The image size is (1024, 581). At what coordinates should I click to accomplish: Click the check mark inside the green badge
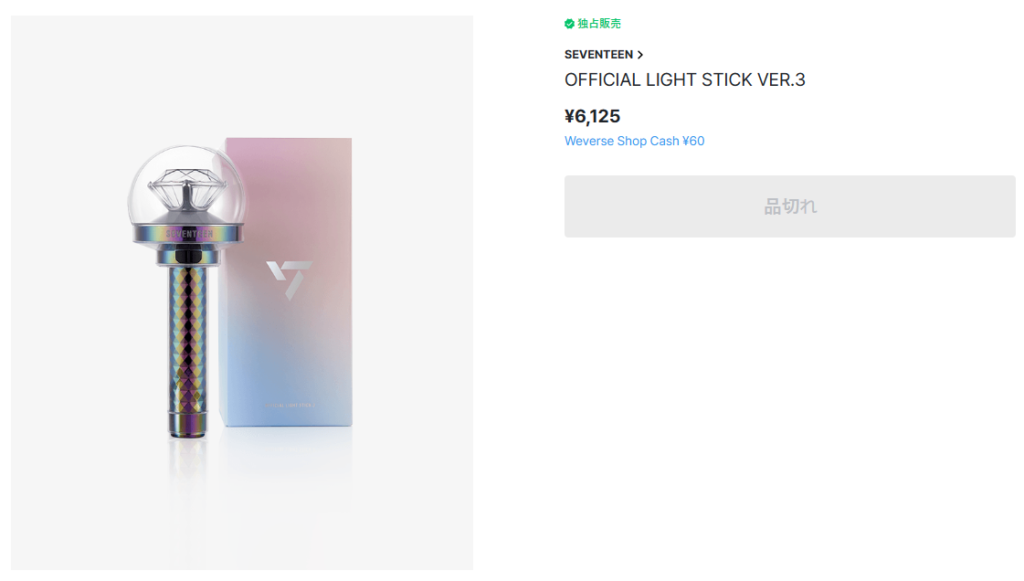(567, 21)
